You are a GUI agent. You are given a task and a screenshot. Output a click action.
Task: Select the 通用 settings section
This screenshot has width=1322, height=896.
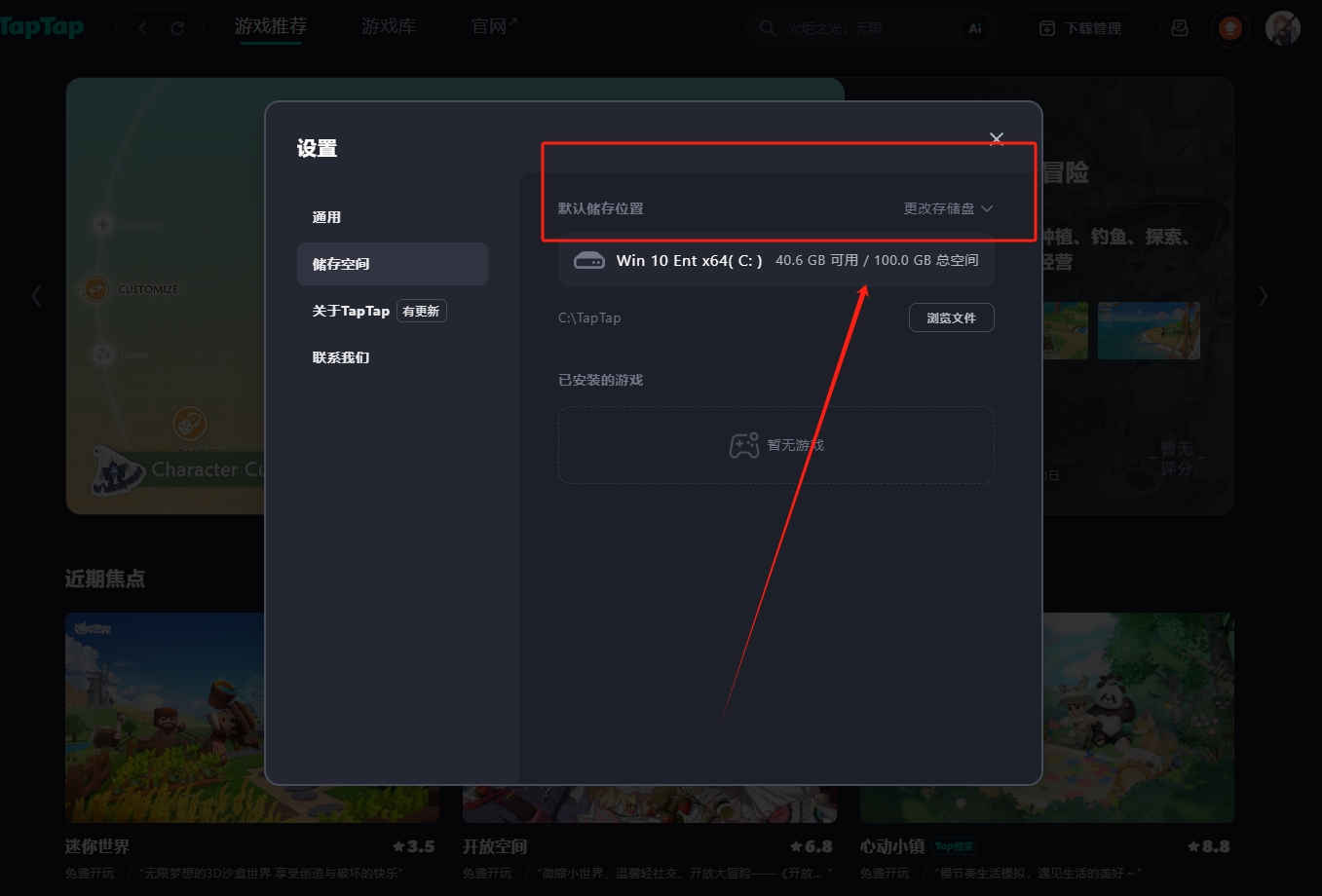327,216
